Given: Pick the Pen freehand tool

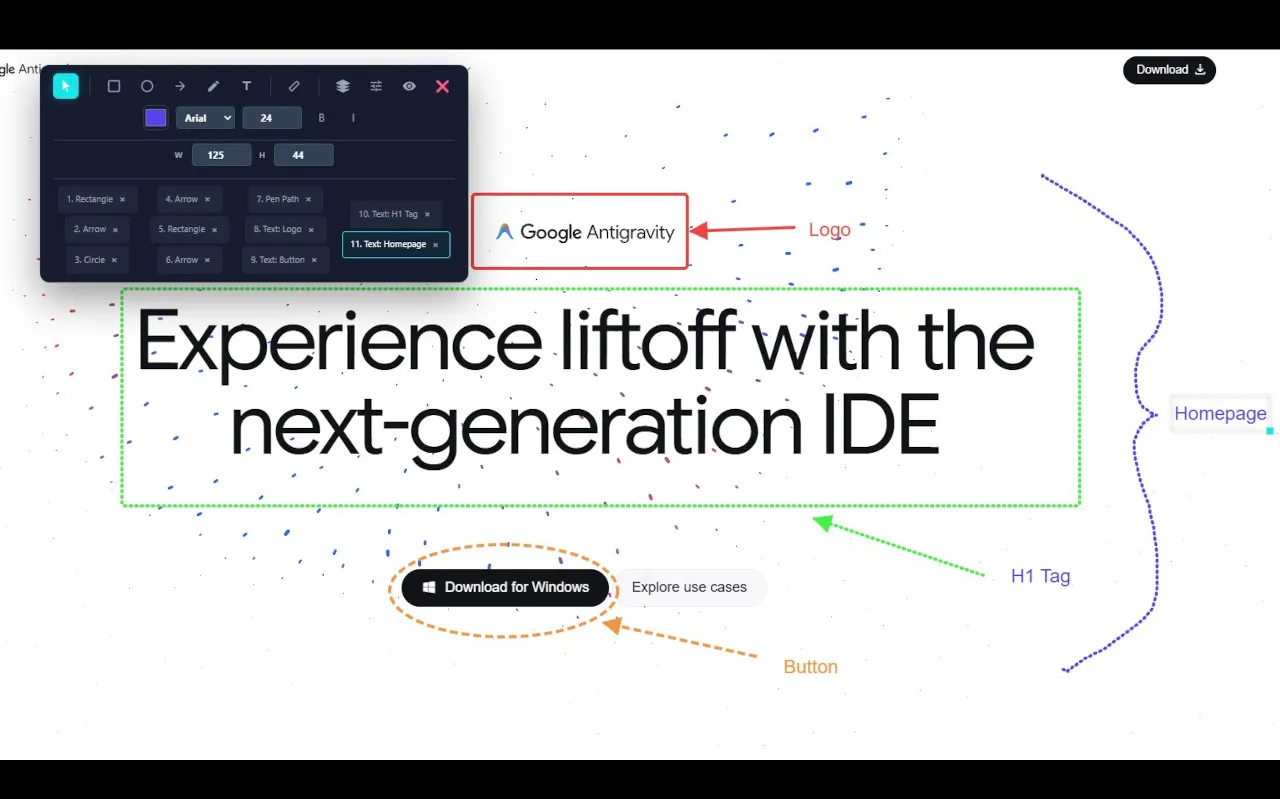Looking at the screenshot, I should point(213,87).
